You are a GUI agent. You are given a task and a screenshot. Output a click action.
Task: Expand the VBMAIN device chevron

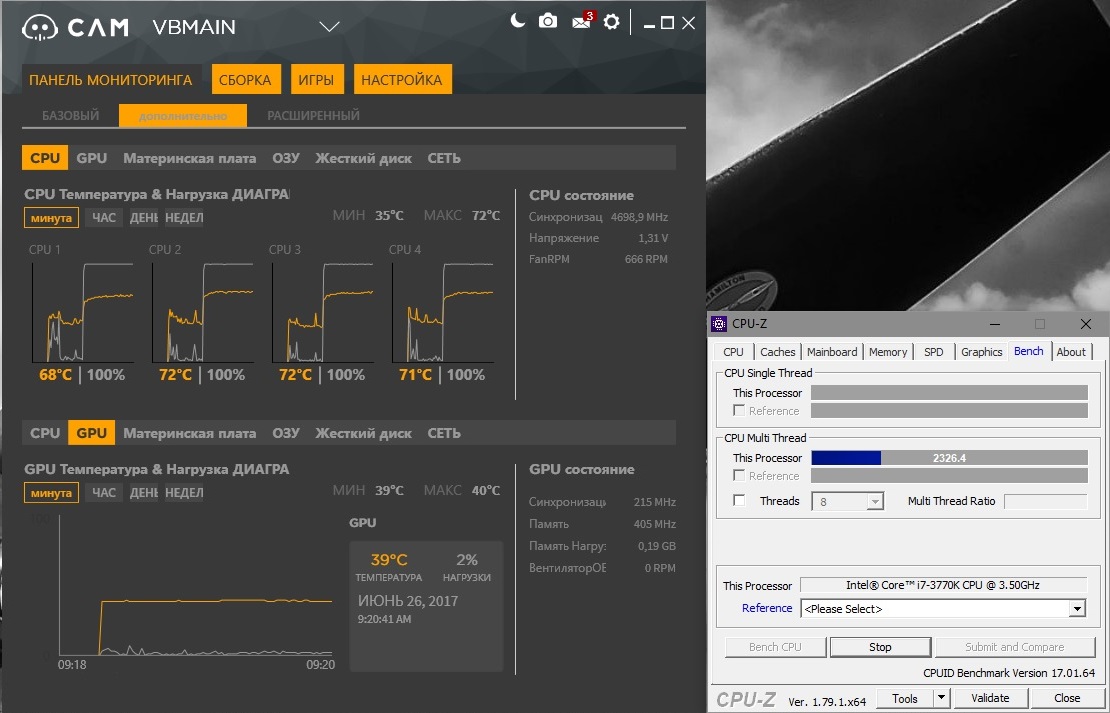click(329, 27)
